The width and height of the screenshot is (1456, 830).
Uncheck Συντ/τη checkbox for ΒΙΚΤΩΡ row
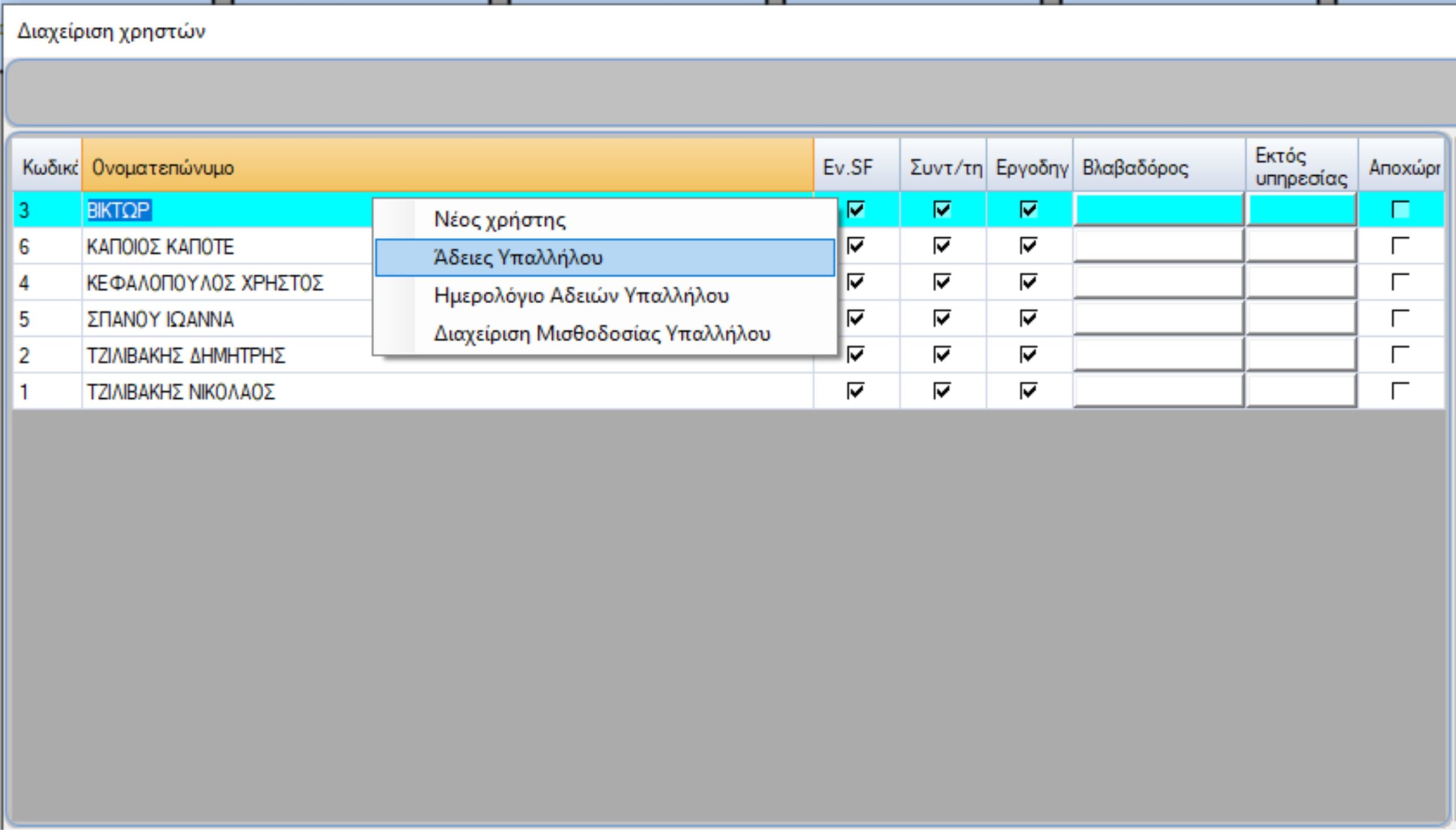coord(942,210)
